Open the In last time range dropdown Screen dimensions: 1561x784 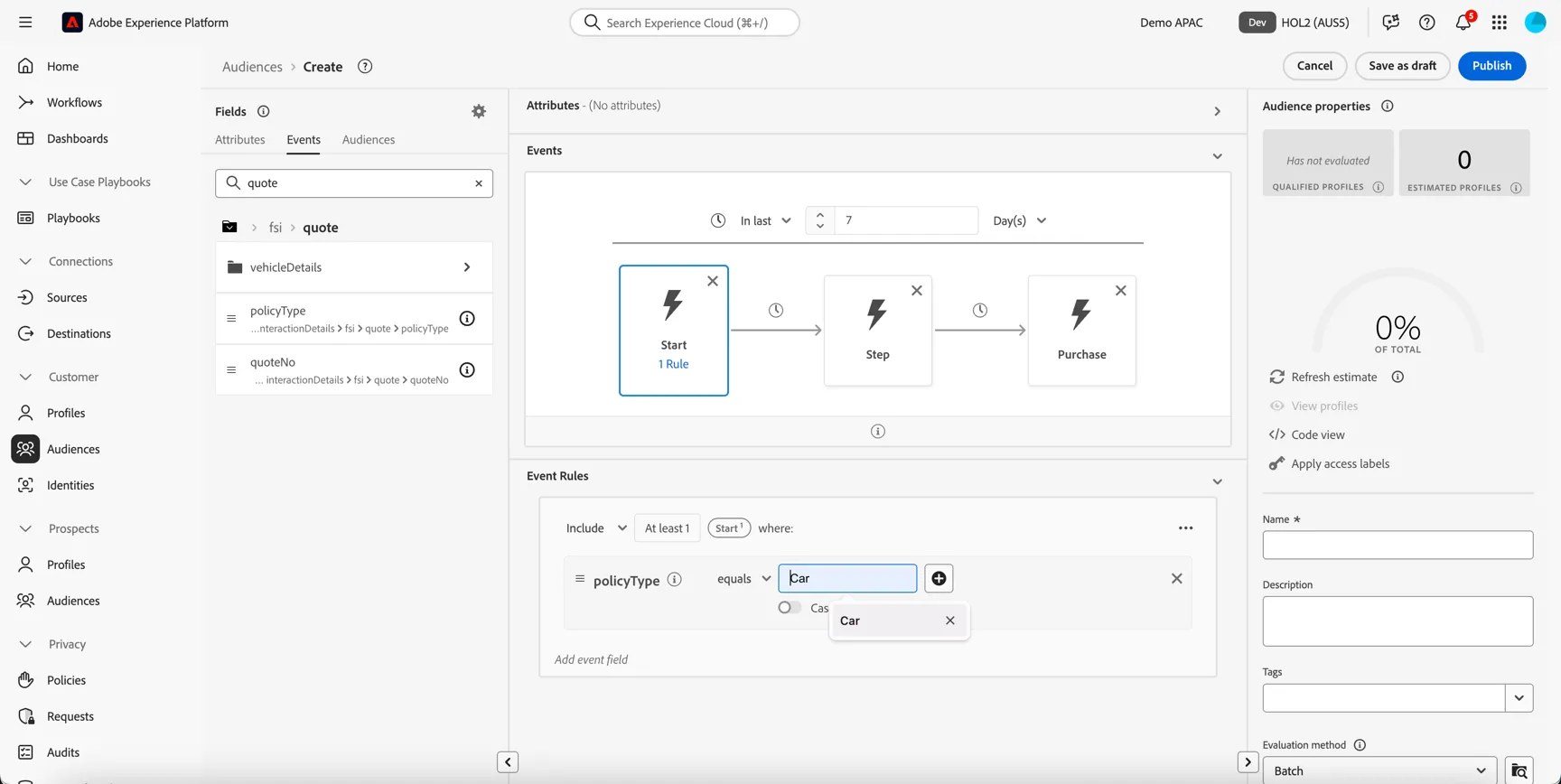(x=765, y=220)
